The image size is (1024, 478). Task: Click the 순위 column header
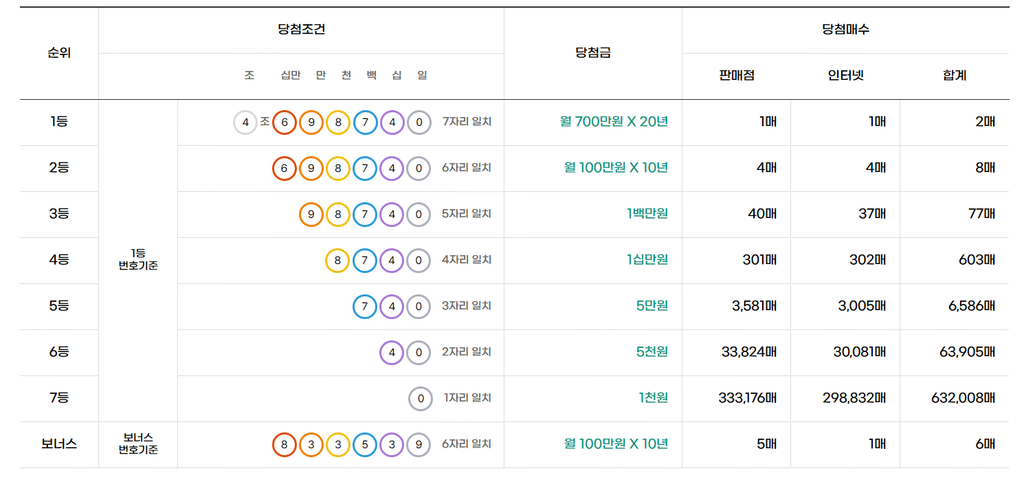(x=59, y=54)
